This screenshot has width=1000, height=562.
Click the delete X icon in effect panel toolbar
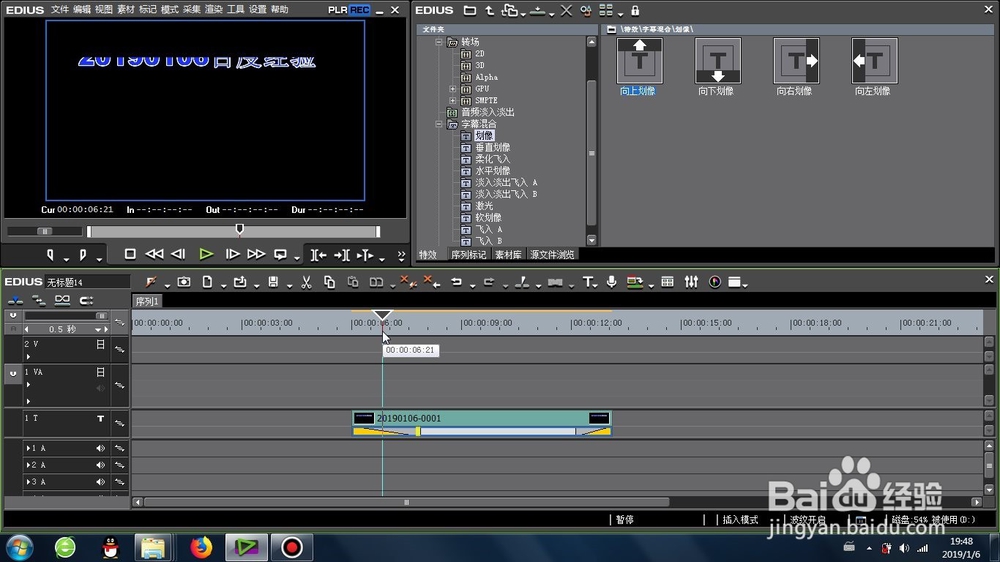coord(566,10)
